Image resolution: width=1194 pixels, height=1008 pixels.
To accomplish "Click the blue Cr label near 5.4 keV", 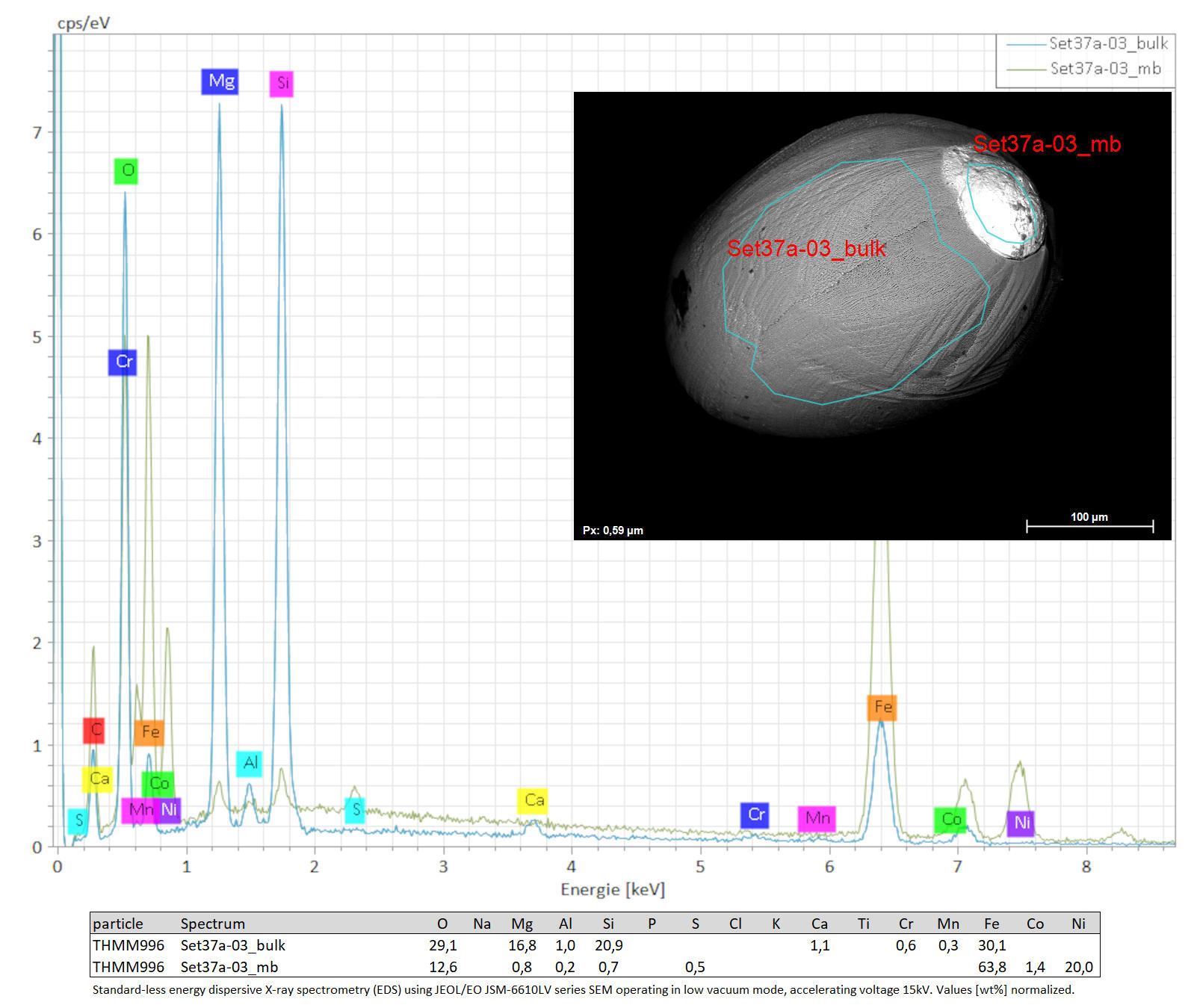I will pyautogui.click(x=755, y=815).
